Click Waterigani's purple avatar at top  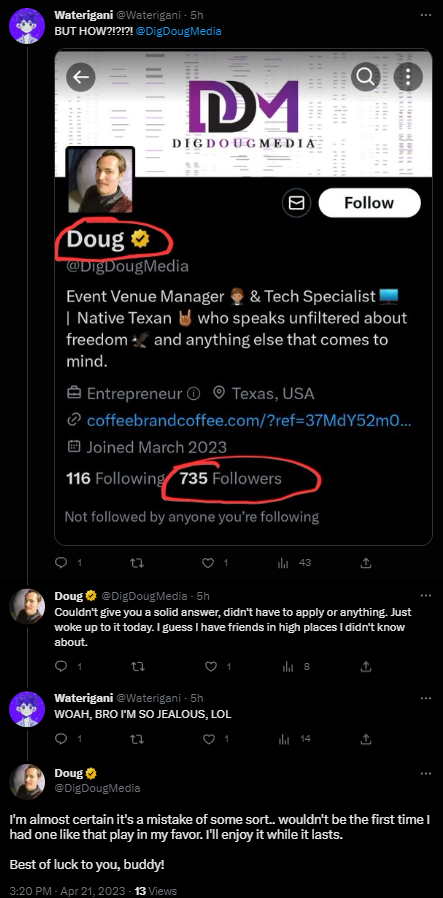(x=27, y=27)
